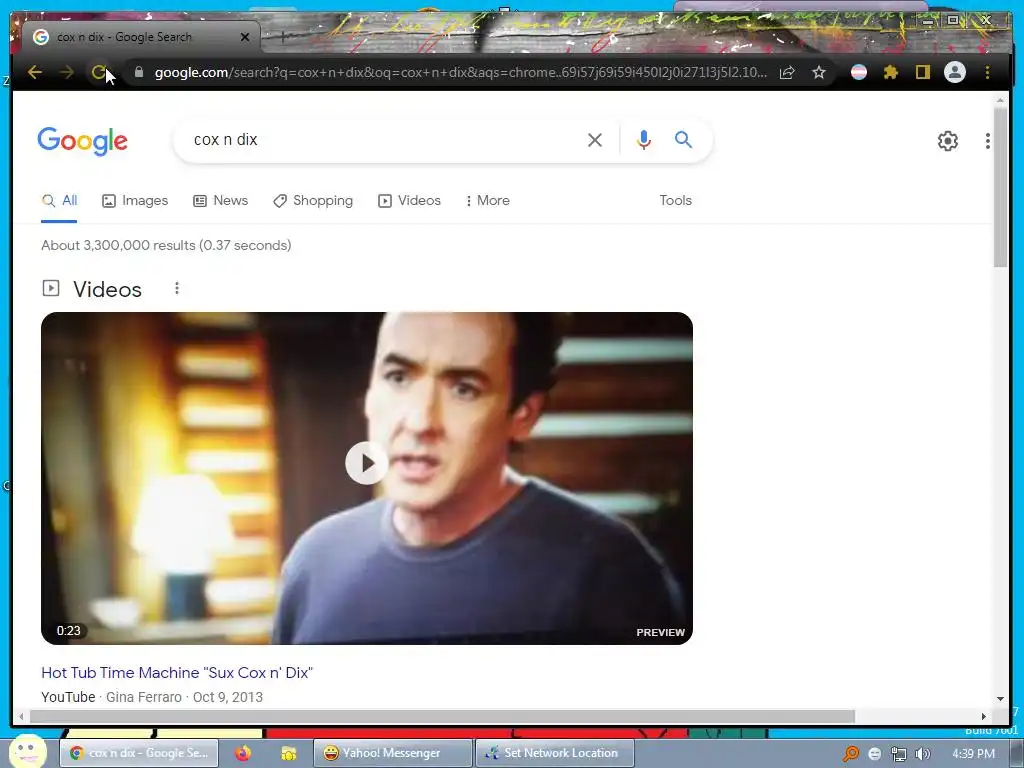Open the Start menu smiley orb
This screenshot has width=1024, height=768.
coord(27,751)
